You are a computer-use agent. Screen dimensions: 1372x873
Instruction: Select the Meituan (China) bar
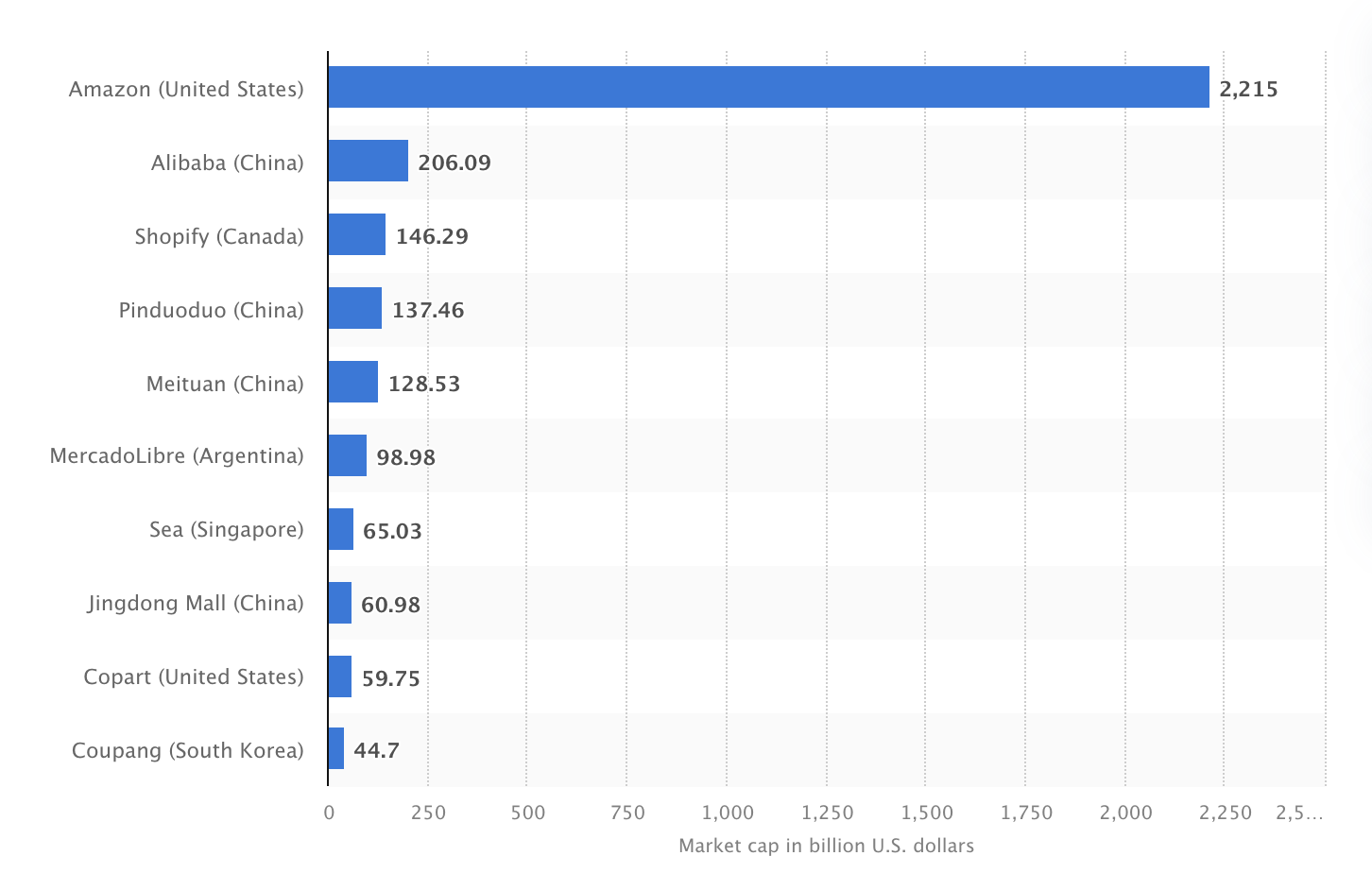point(353,382)
